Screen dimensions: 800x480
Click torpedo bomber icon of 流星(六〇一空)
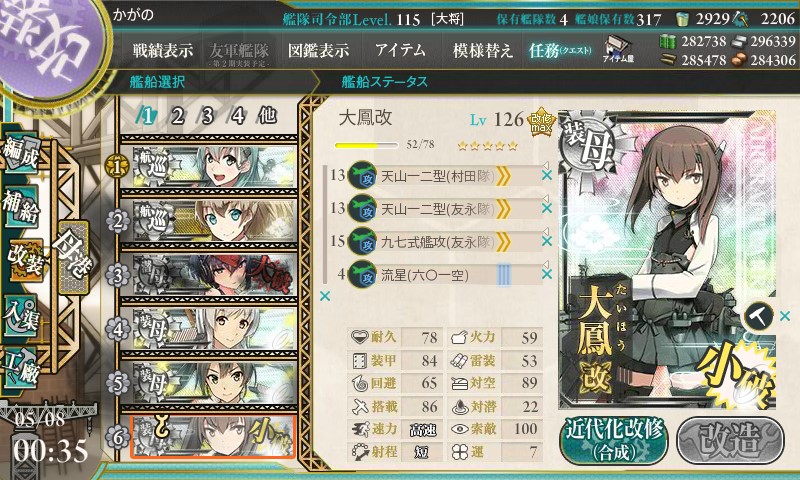click(362, 275)
